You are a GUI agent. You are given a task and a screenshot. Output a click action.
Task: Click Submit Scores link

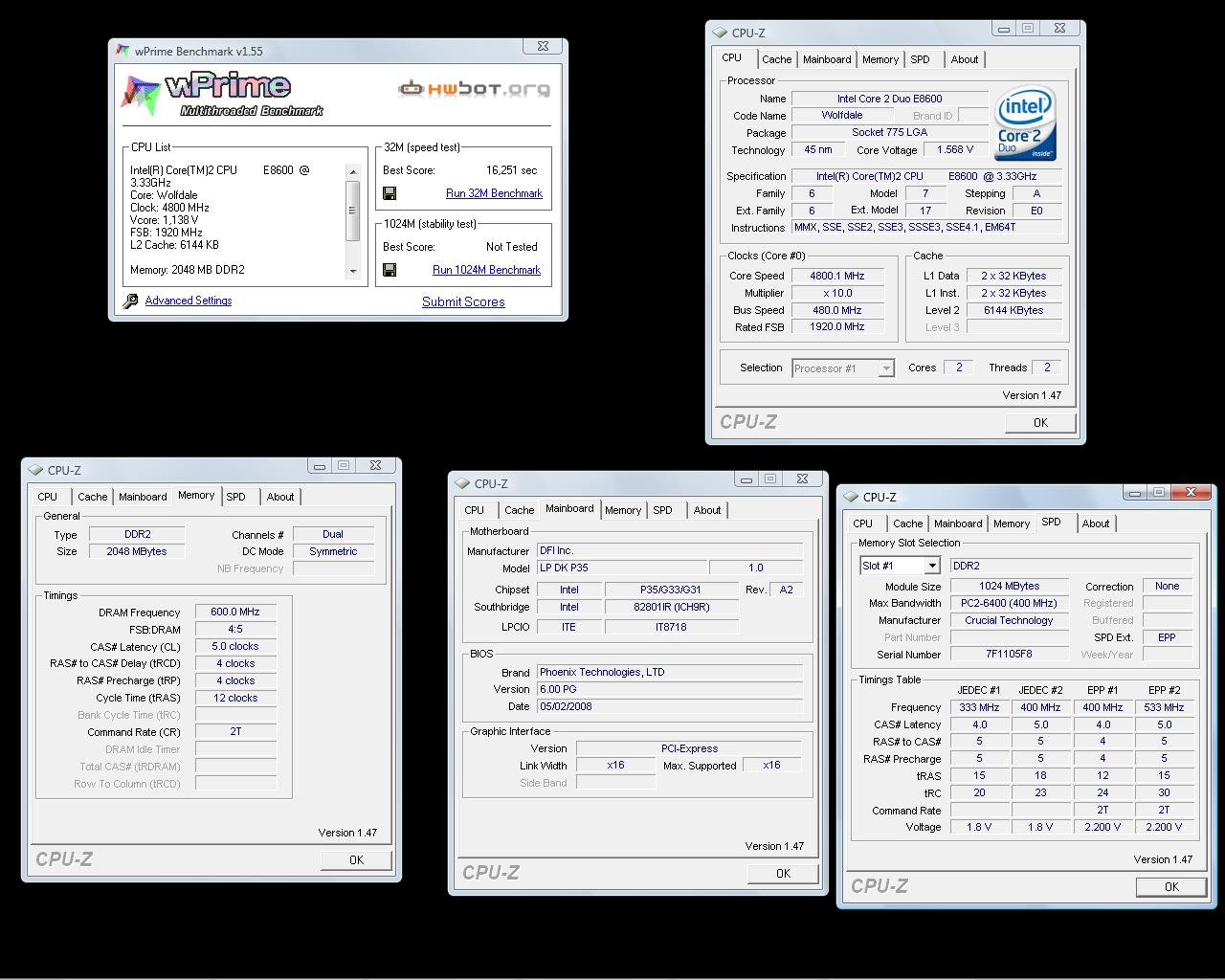pyautogui.click(x=463, y=301)
